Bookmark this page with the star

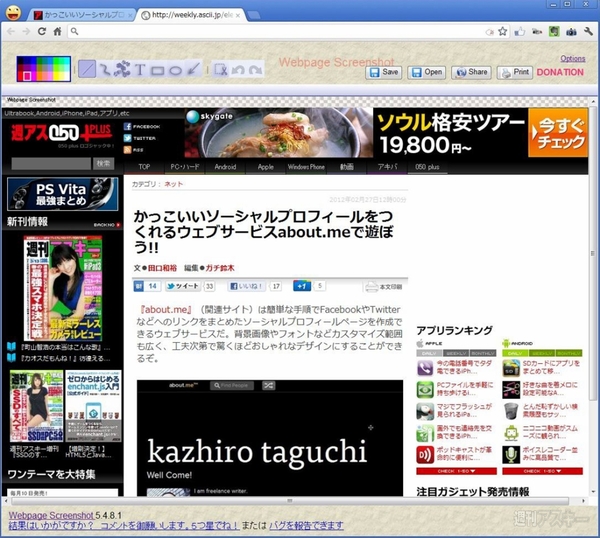(502, 31)
